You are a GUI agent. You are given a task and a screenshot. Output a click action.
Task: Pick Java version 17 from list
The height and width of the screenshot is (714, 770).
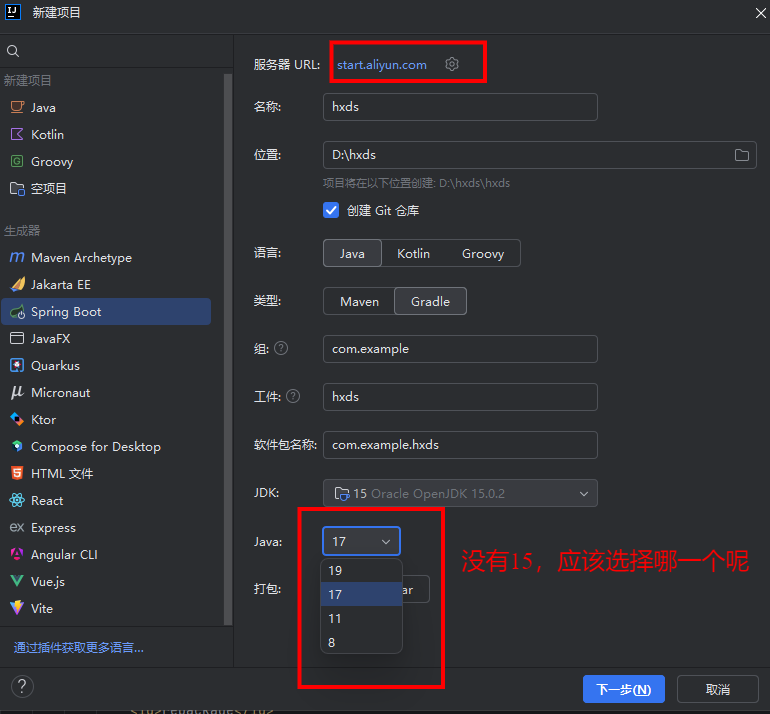pos(361,594)
